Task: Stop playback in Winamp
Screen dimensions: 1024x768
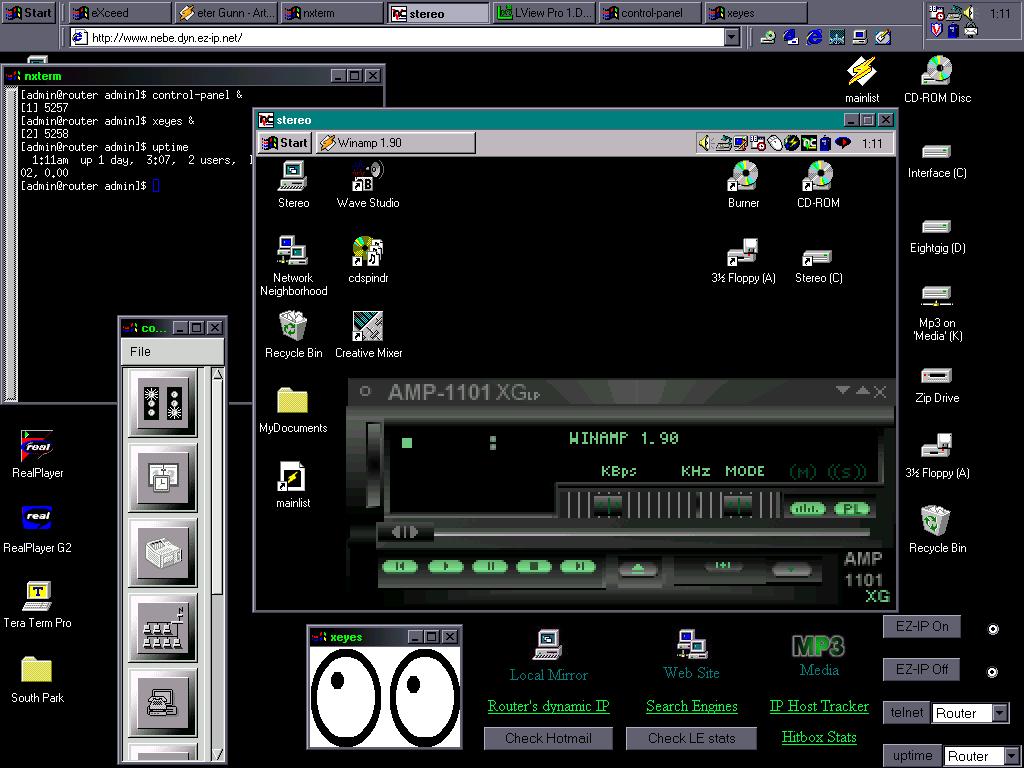Action: [x=534, y=566]
